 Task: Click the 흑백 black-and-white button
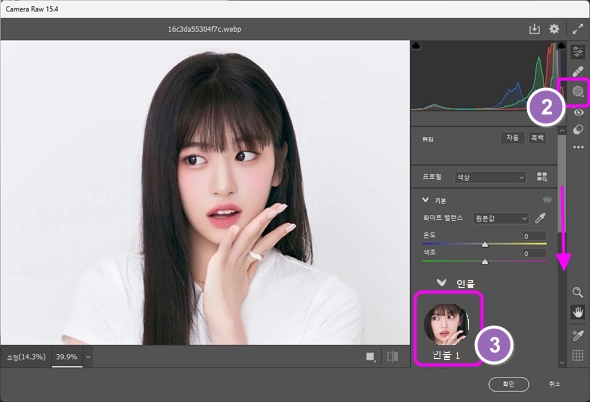click(x=537, y=138)
